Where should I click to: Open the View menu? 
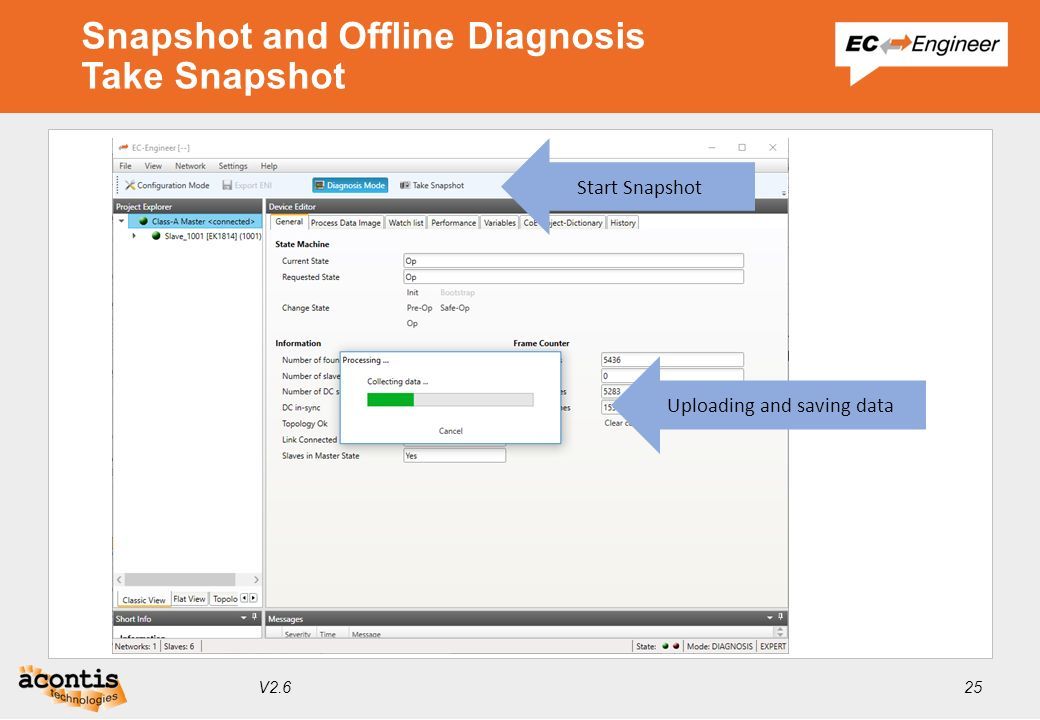coord(153,166)
